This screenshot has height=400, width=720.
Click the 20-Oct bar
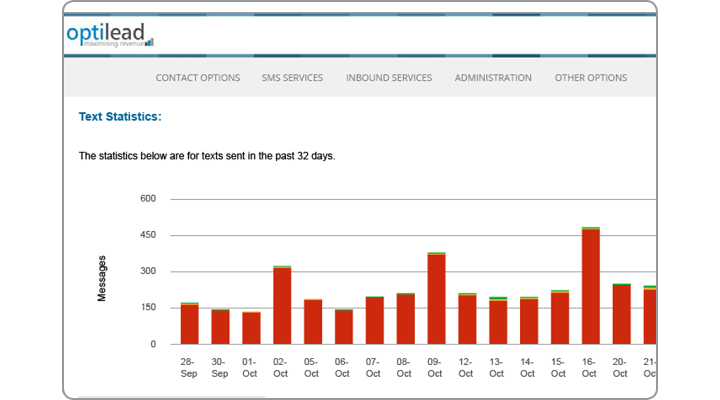pyautogui.click(x=621, y=314)
